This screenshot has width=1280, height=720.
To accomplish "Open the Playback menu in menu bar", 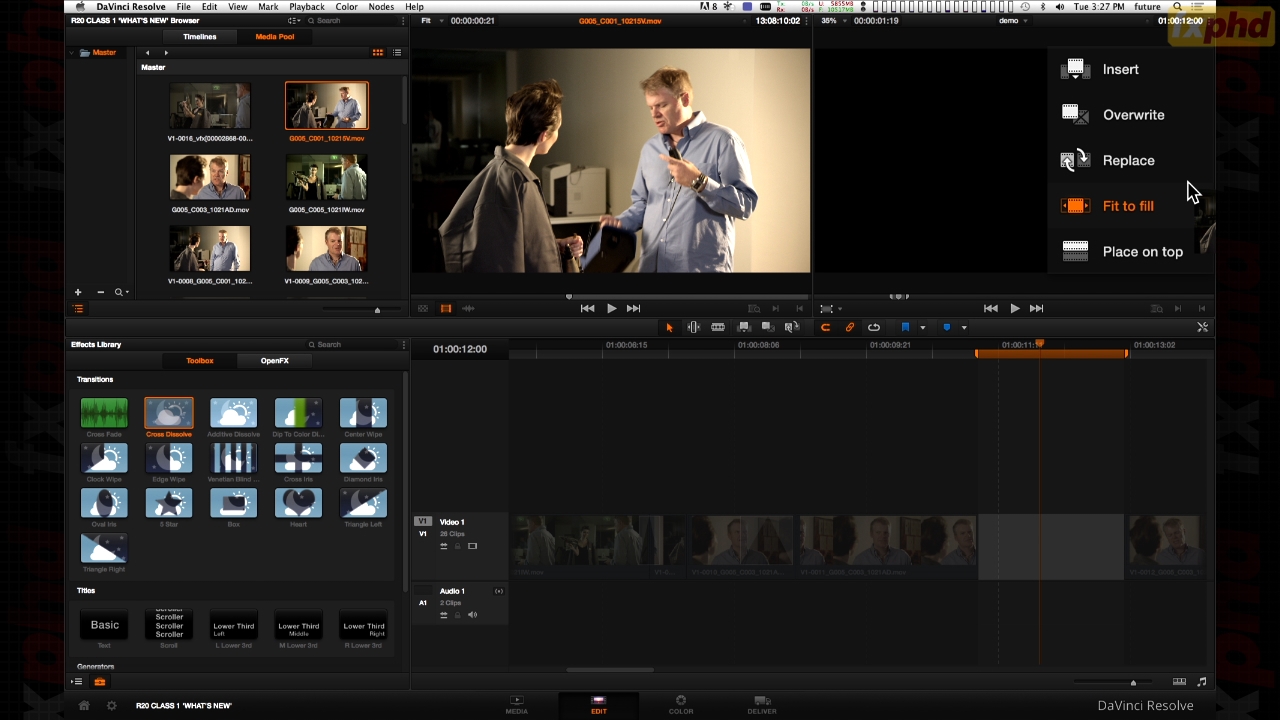I will [306, 7].
